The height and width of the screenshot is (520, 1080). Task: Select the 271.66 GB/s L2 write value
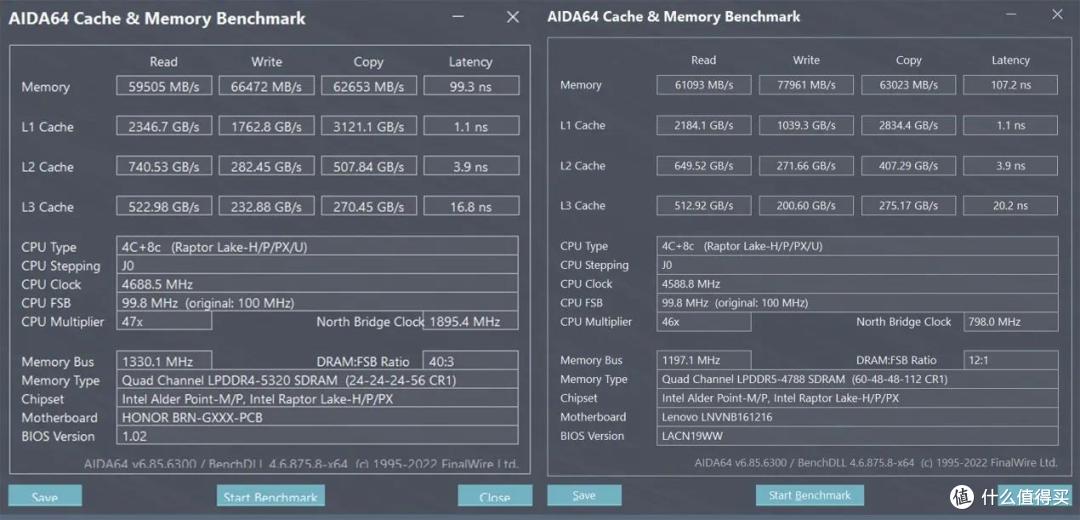pos(806,165)
